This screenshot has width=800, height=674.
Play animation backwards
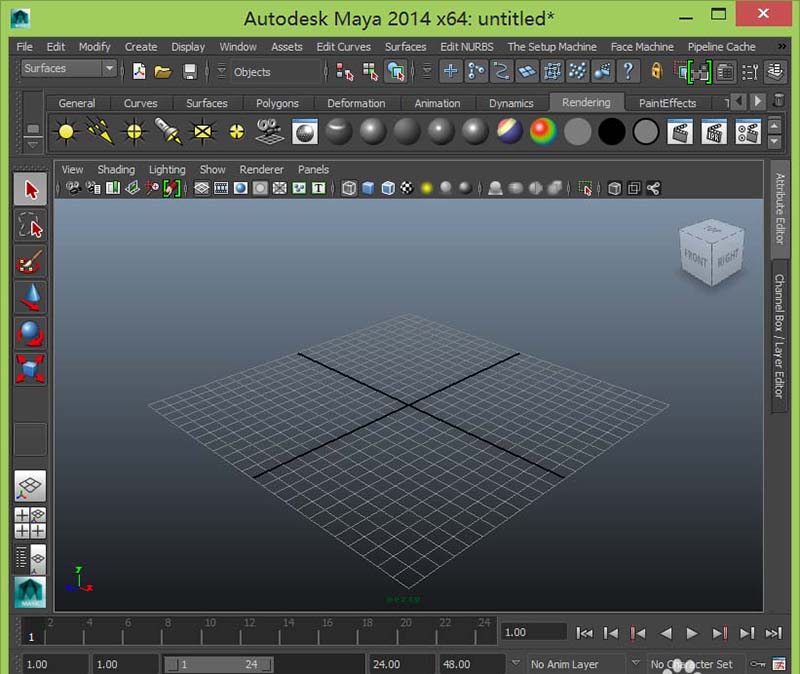click(665, 633)
